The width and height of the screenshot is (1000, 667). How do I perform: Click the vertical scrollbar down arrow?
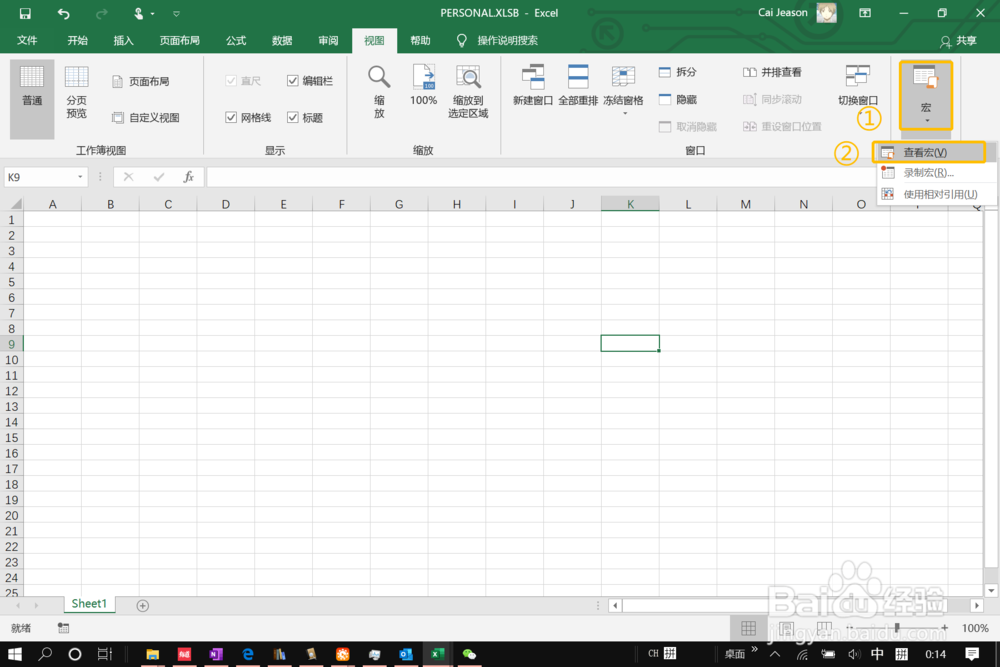pos(990,590)
